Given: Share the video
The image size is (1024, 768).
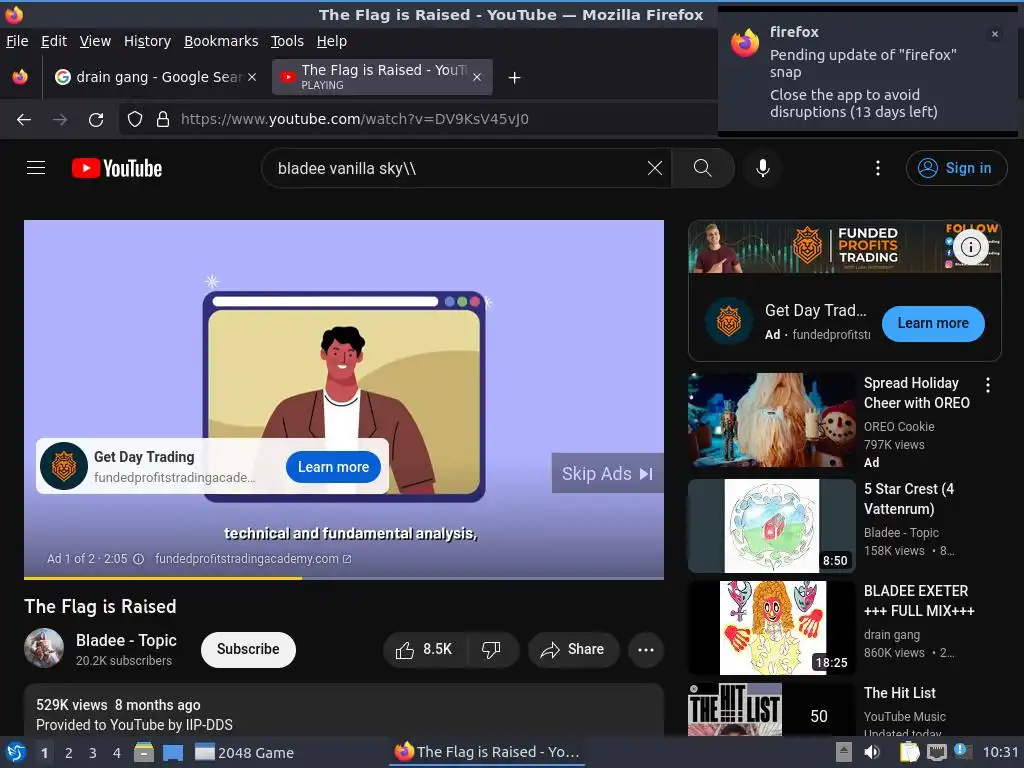Looking at the screenshot, I should (573, 649).
